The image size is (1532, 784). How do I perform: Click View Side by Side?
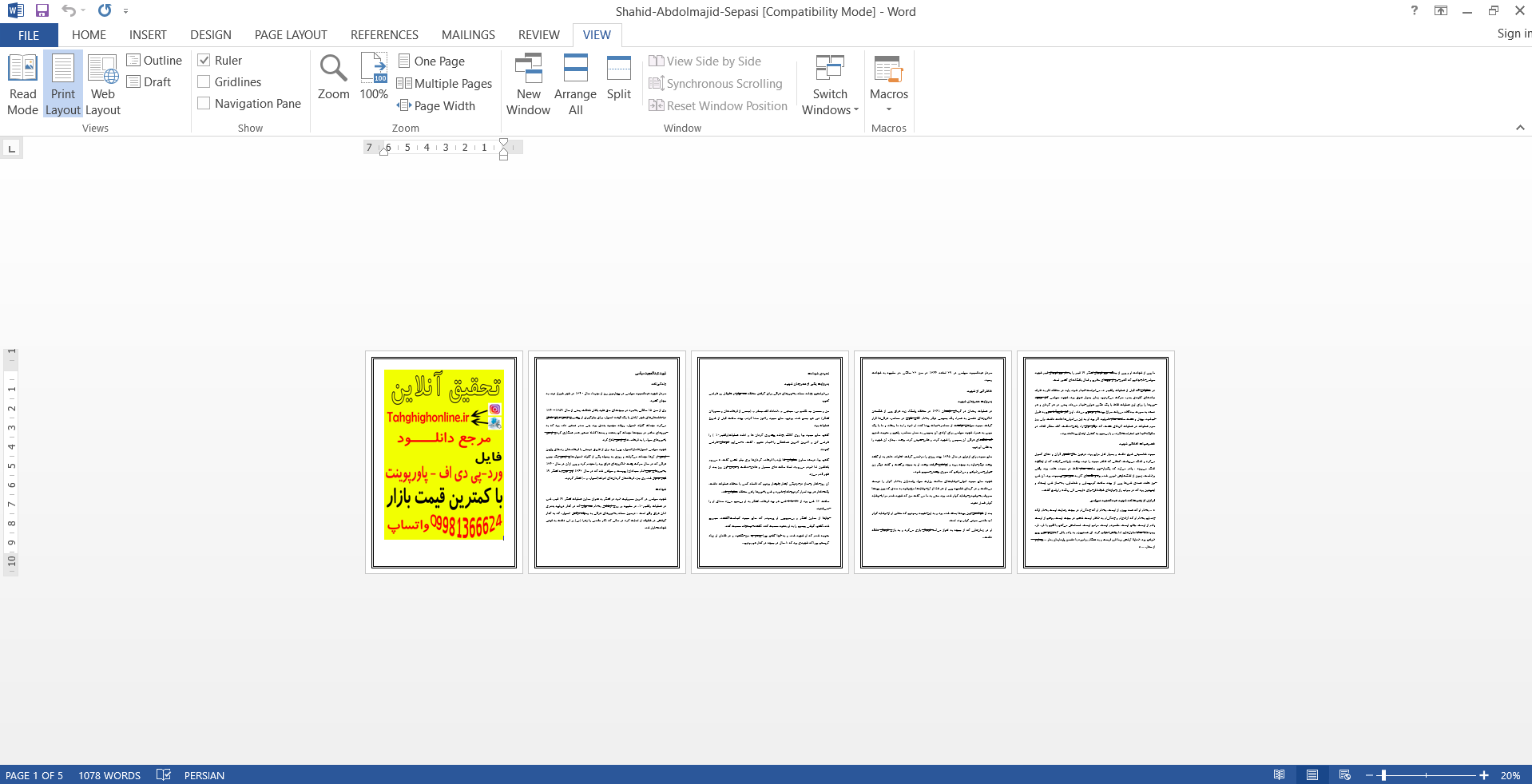704,61
